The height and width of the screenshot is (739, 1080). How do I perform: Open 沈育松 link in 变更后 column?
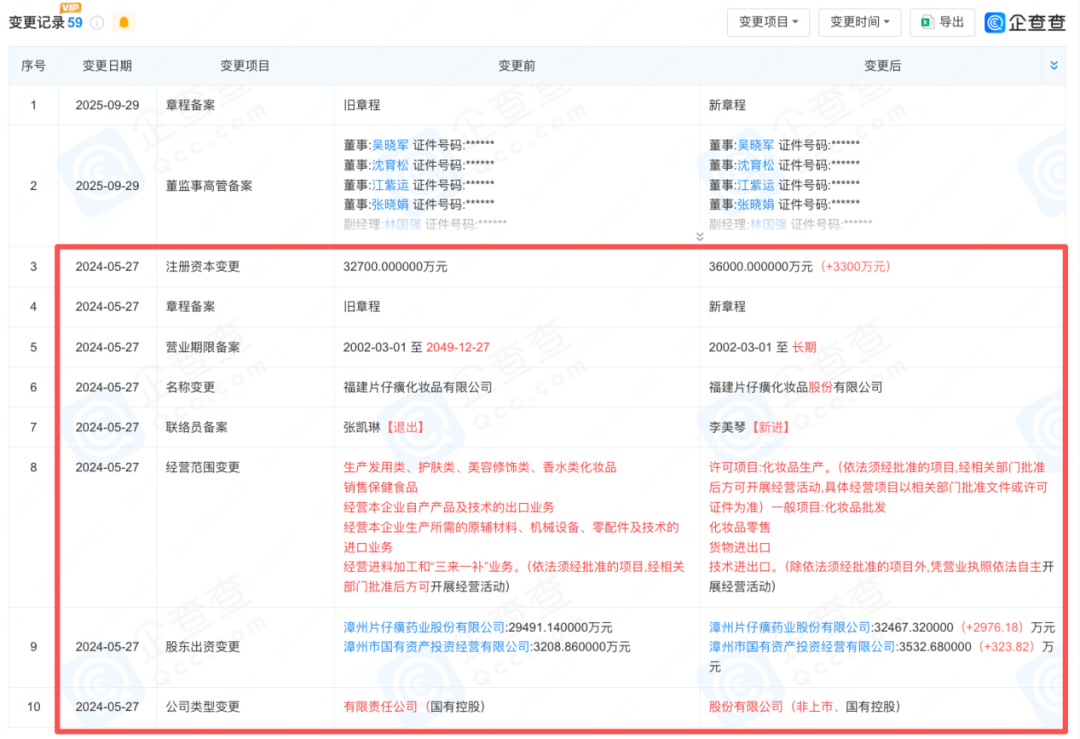click(756, 165)
